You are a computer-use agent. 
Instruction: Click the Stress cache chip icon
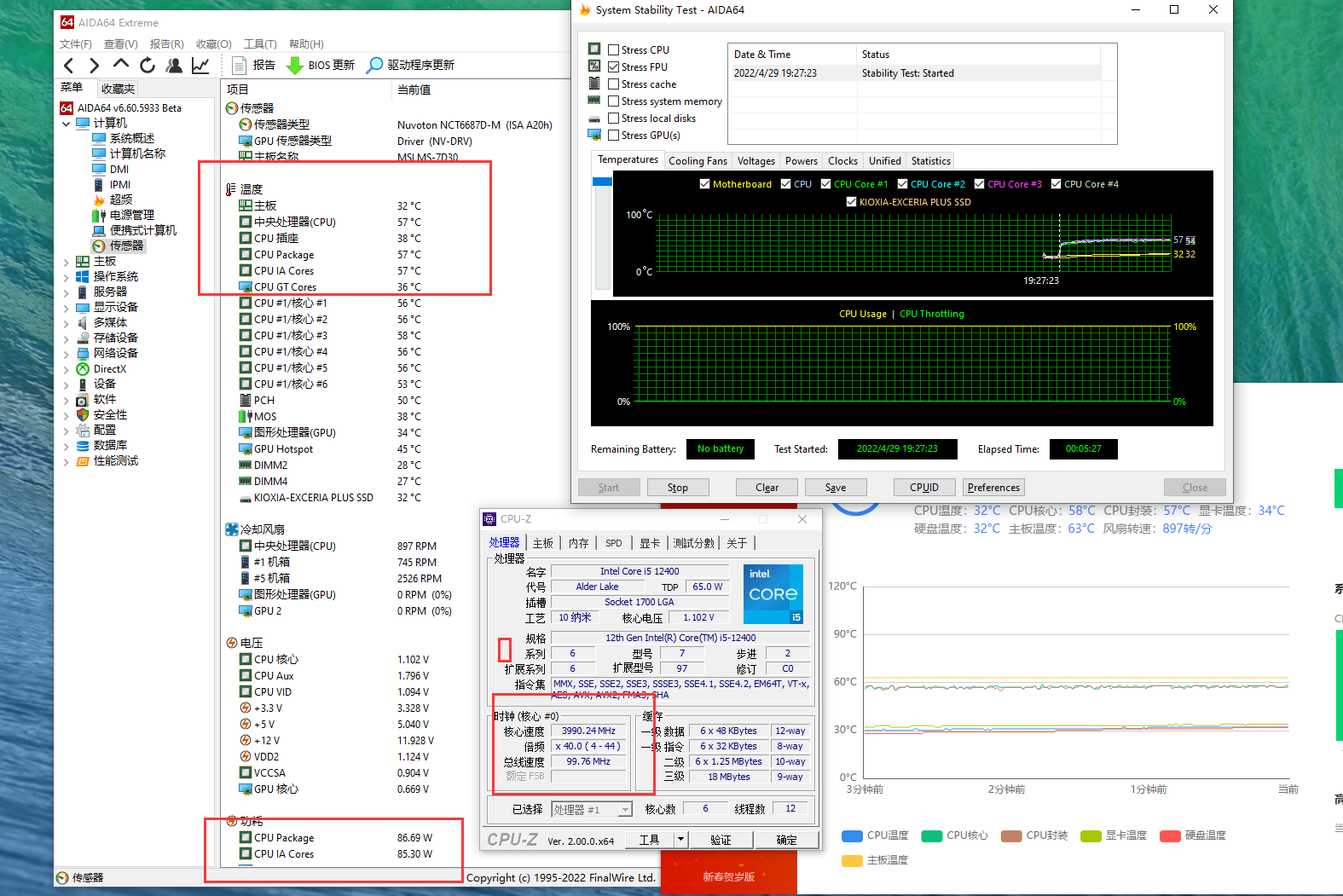(594, 84)
